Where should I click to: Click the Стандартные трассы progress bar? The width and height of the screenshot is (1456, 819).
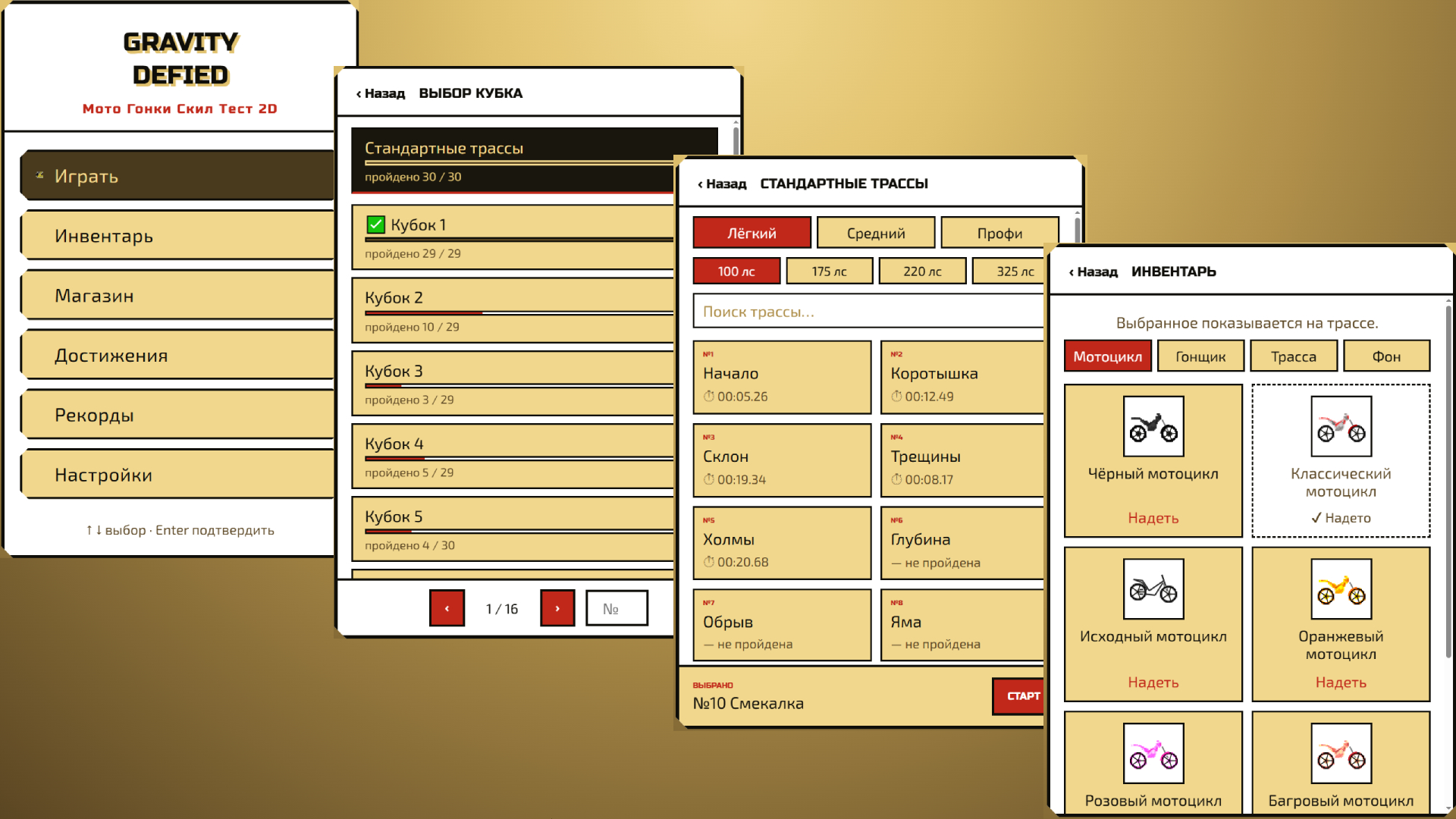click(519, 162)
